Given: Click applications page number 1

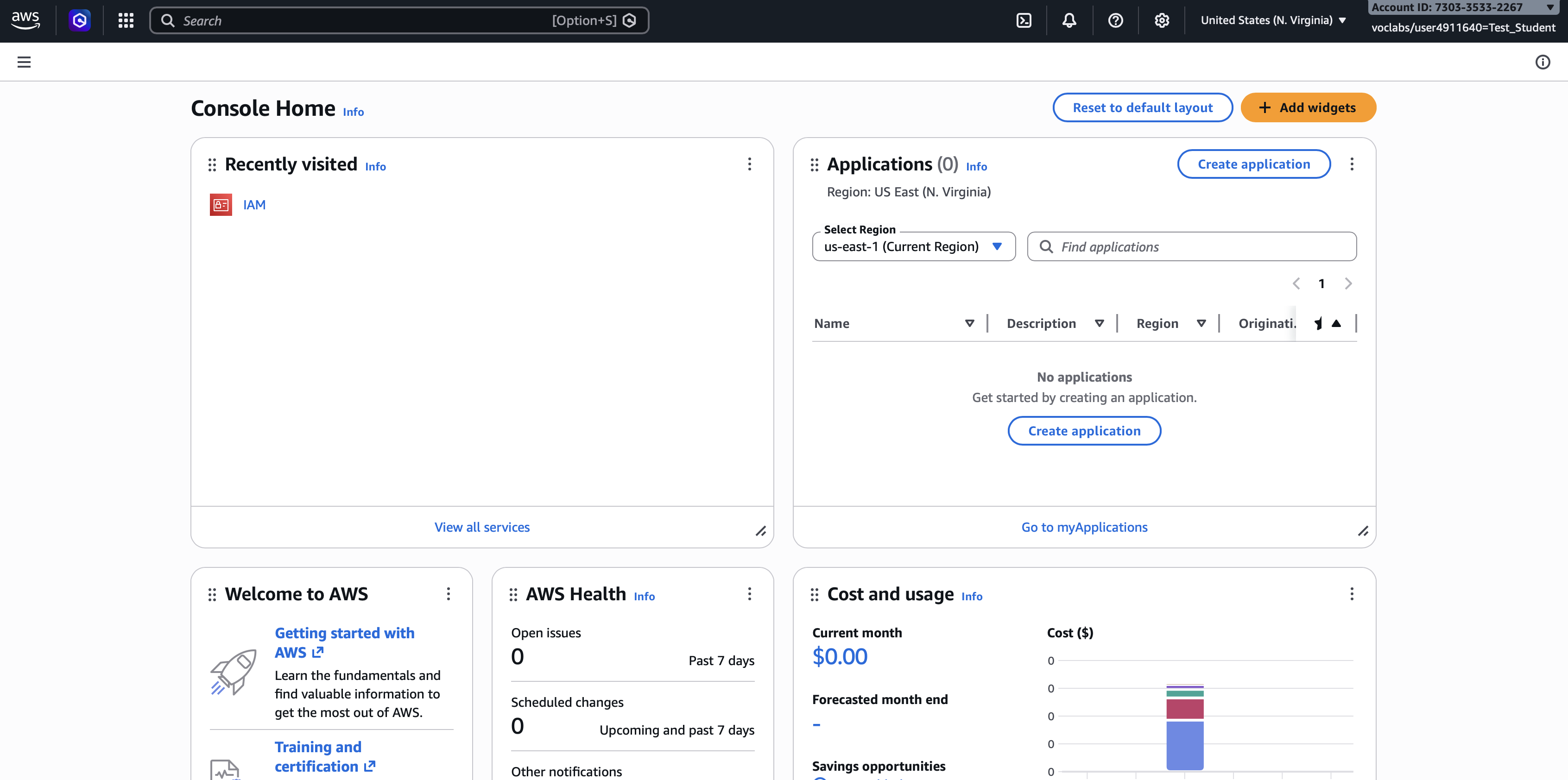Looking at the screenshot, I should pos(1321,283).
